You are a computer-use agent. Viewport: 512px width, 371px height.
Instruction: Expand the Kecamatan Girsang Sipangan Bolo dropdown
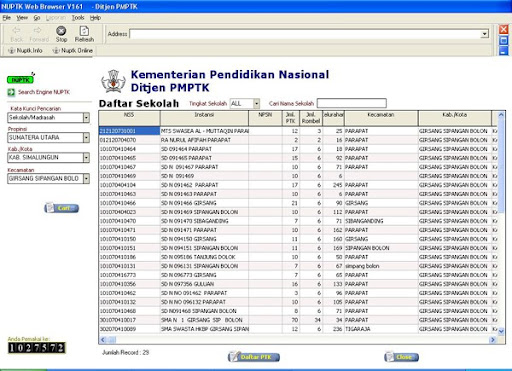pos(86,179)
